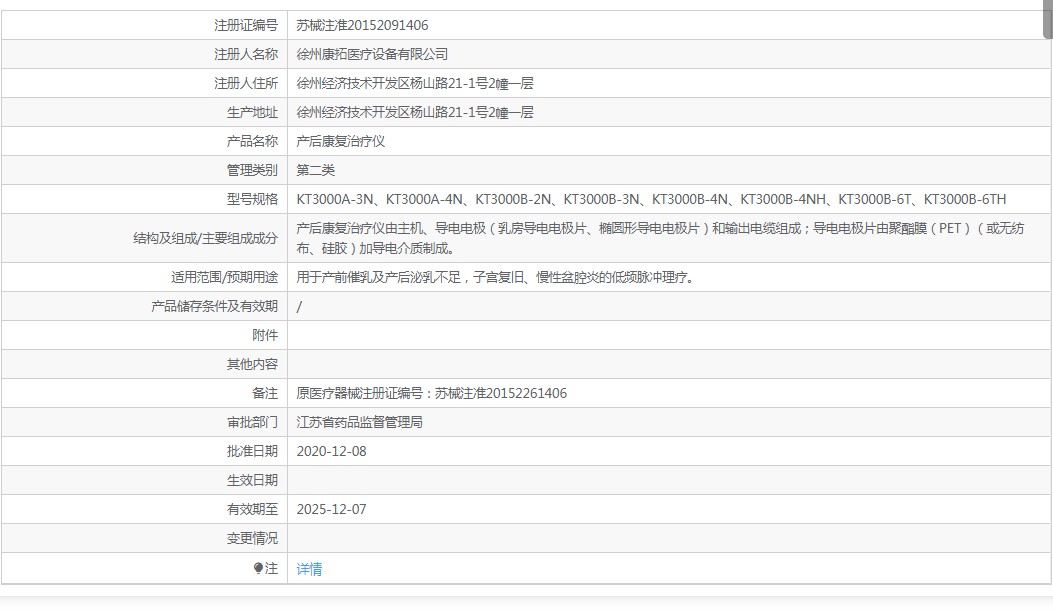This screenshot has height=614, width=1053.
Task: Click the 产品名称 label
Action: pos(253,141)
